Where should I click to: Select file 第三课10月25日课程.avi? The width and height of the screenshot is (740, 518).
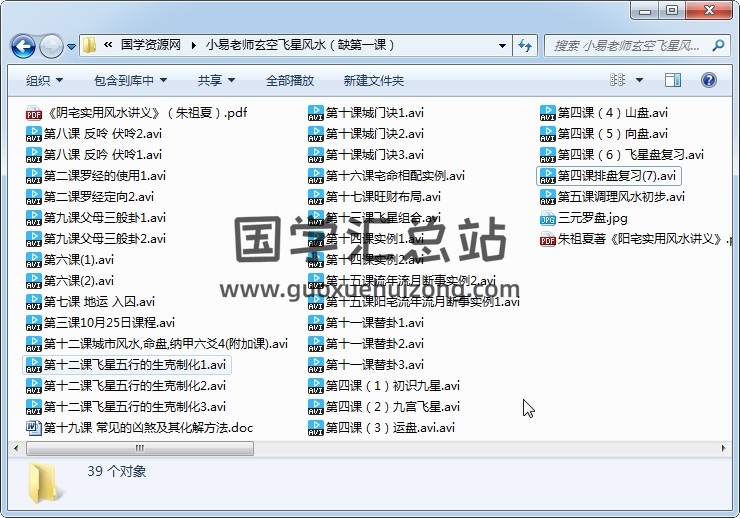click(100, 323)
